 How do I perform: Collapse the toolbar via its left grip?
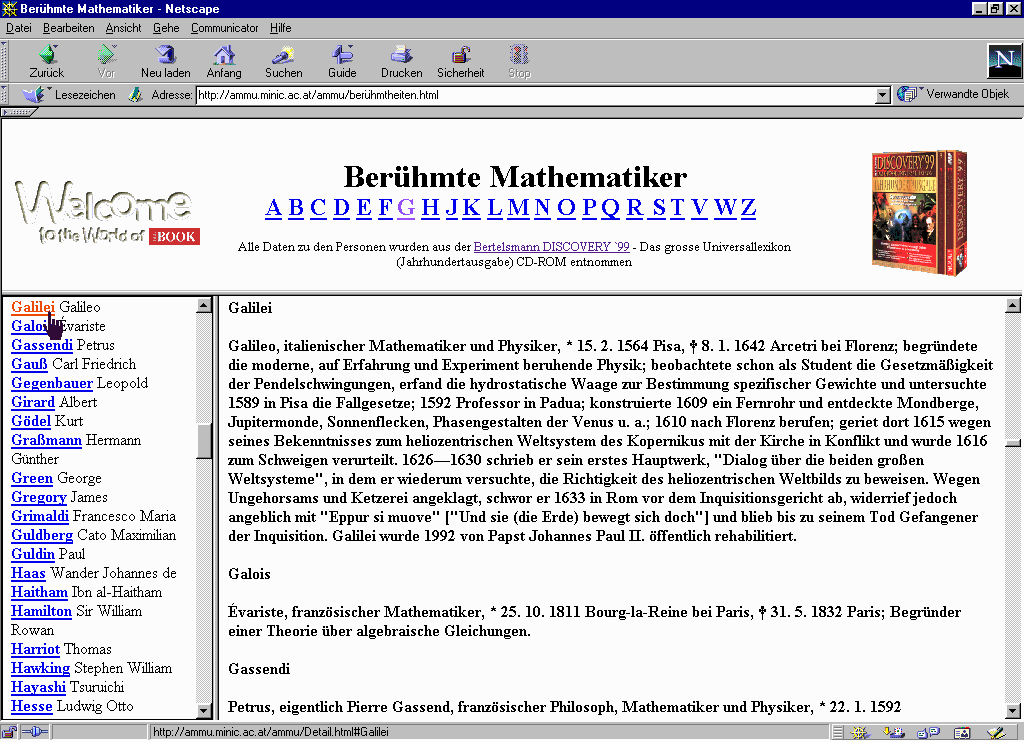point(4,61)
